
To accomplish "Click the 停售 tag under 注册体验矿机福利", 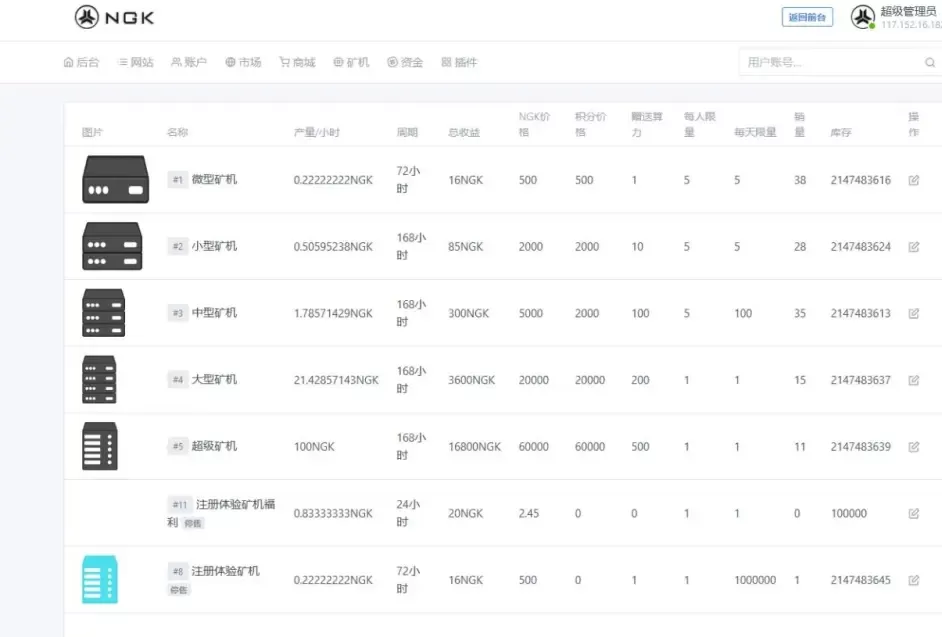I will coord(193,523).
